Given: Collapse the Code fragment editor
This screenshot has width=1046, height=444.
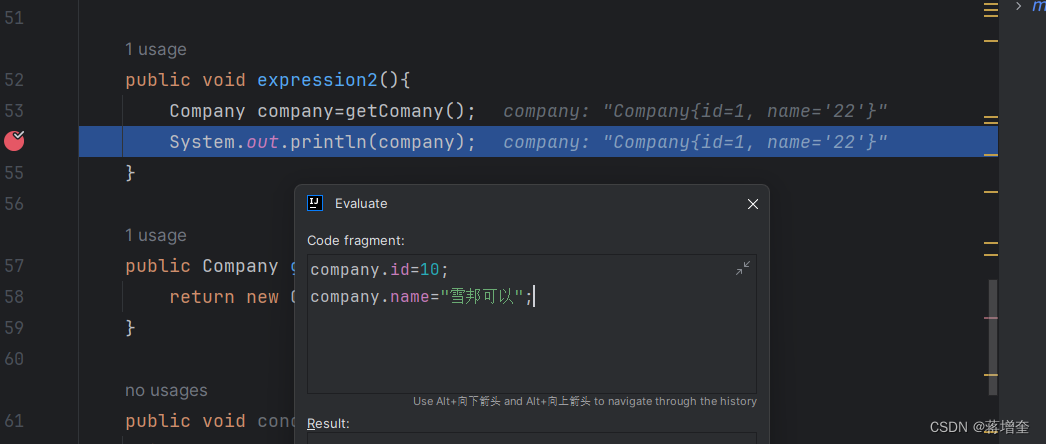Looking at the screenshot, I should [742, 268].
